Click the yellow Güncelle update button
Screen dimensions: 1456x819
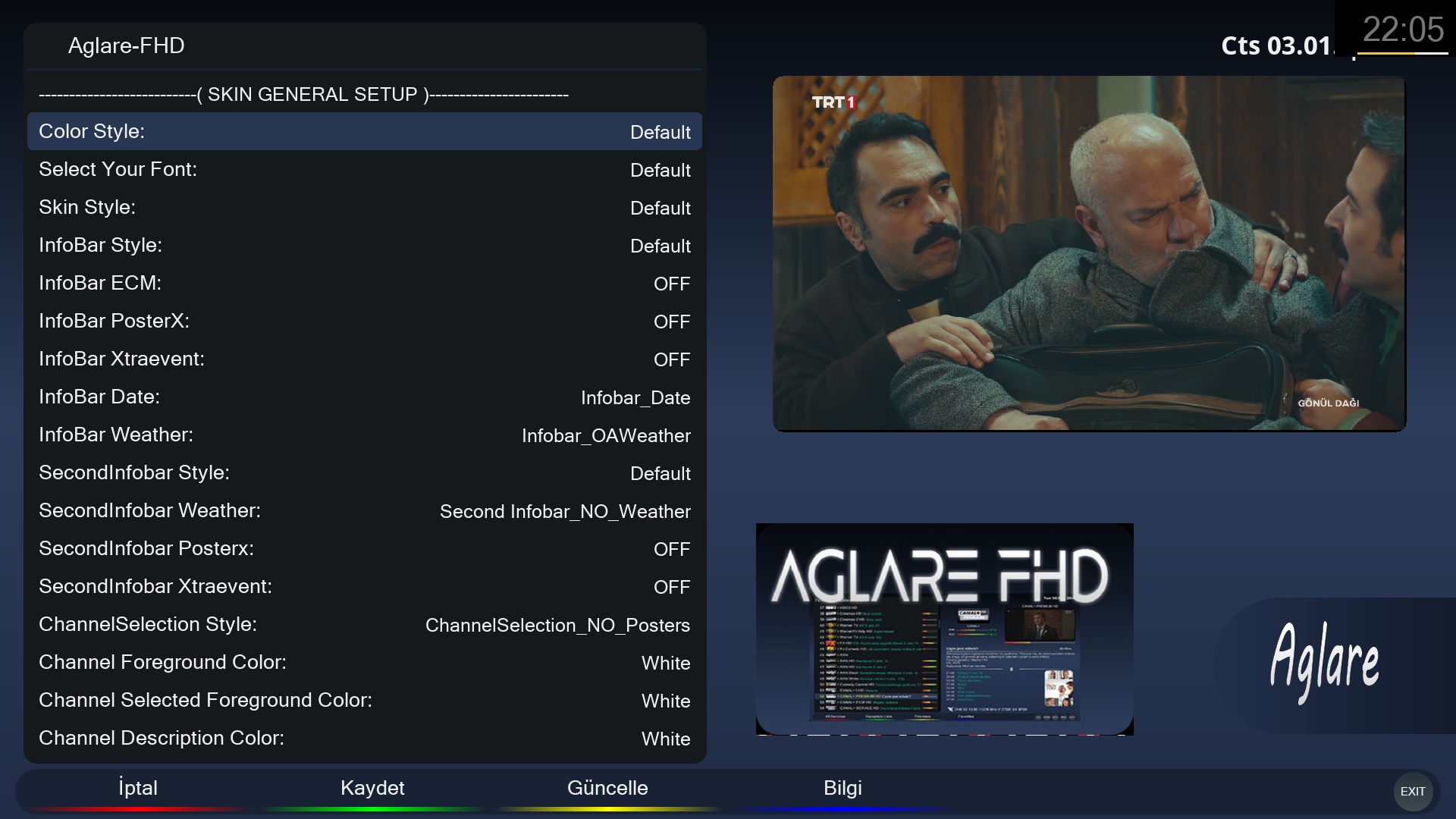coord(607,789)
